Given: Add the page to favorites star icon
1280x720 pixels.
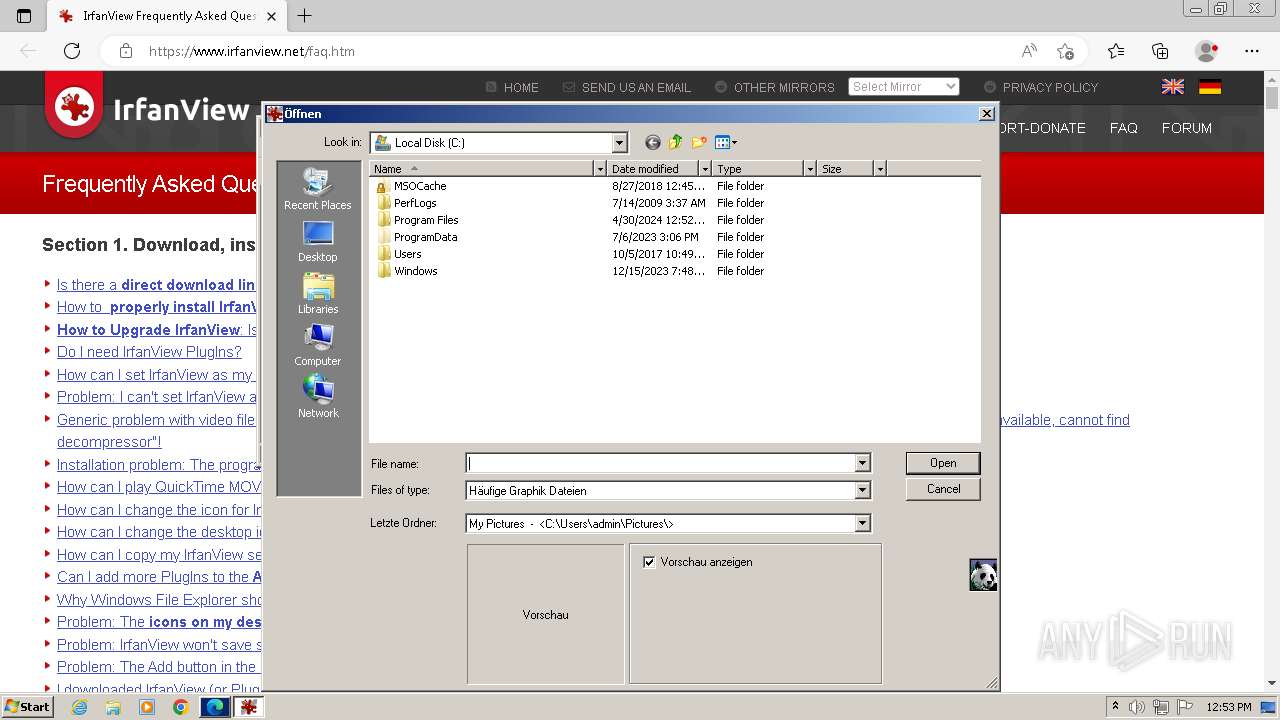Looking at the screenshot, I should point(1065,51).
